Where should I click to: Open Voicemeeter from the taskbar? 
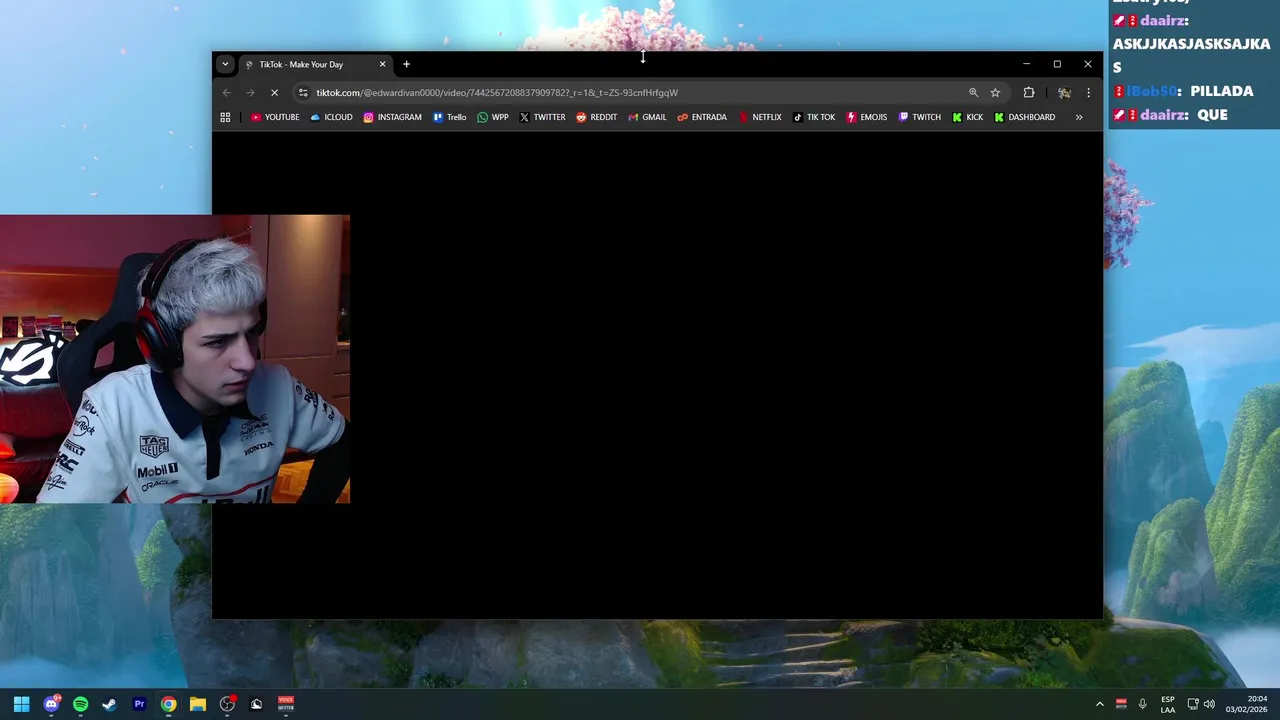tap(286, 704)
